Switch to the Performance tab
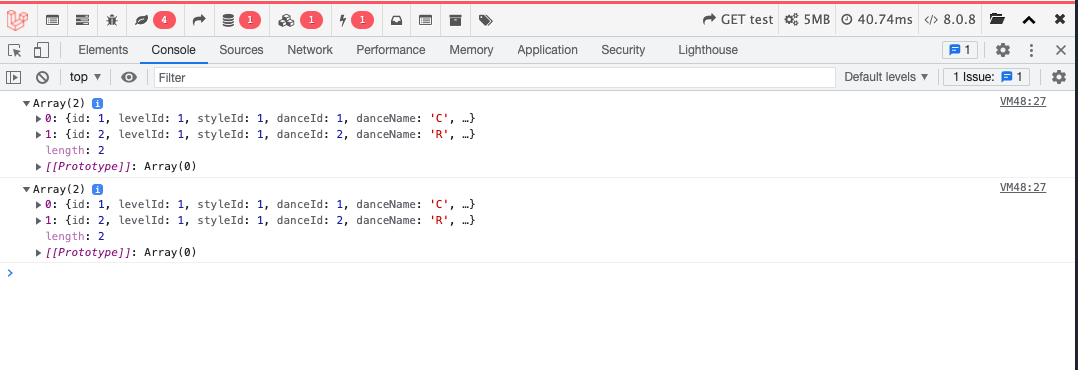Image resolution: width=1078 pixels, height=370 pixels. (x=390, y=50)
